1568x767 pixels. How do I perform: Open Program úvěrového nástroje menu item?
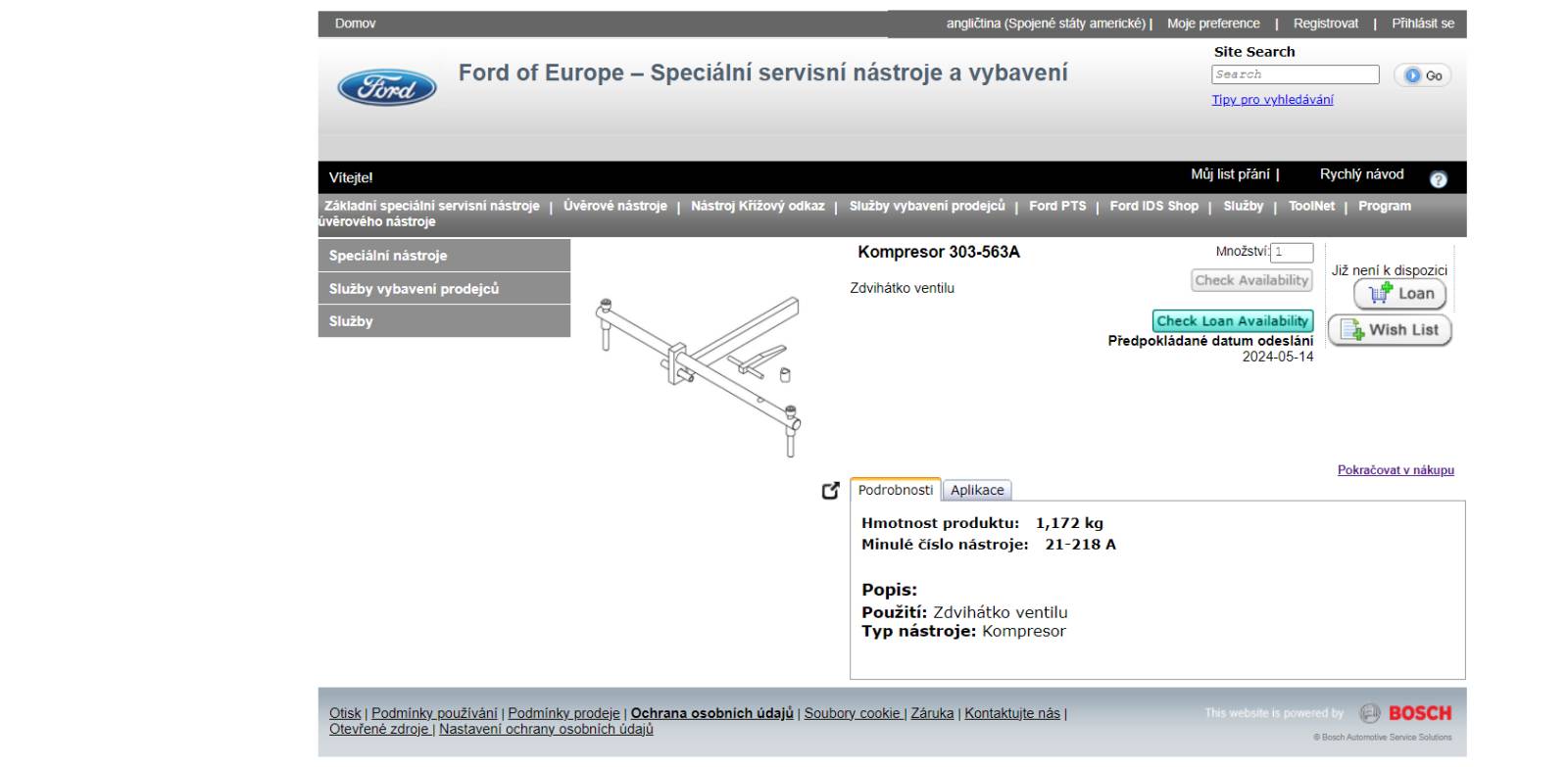(x=1384, y=206)
